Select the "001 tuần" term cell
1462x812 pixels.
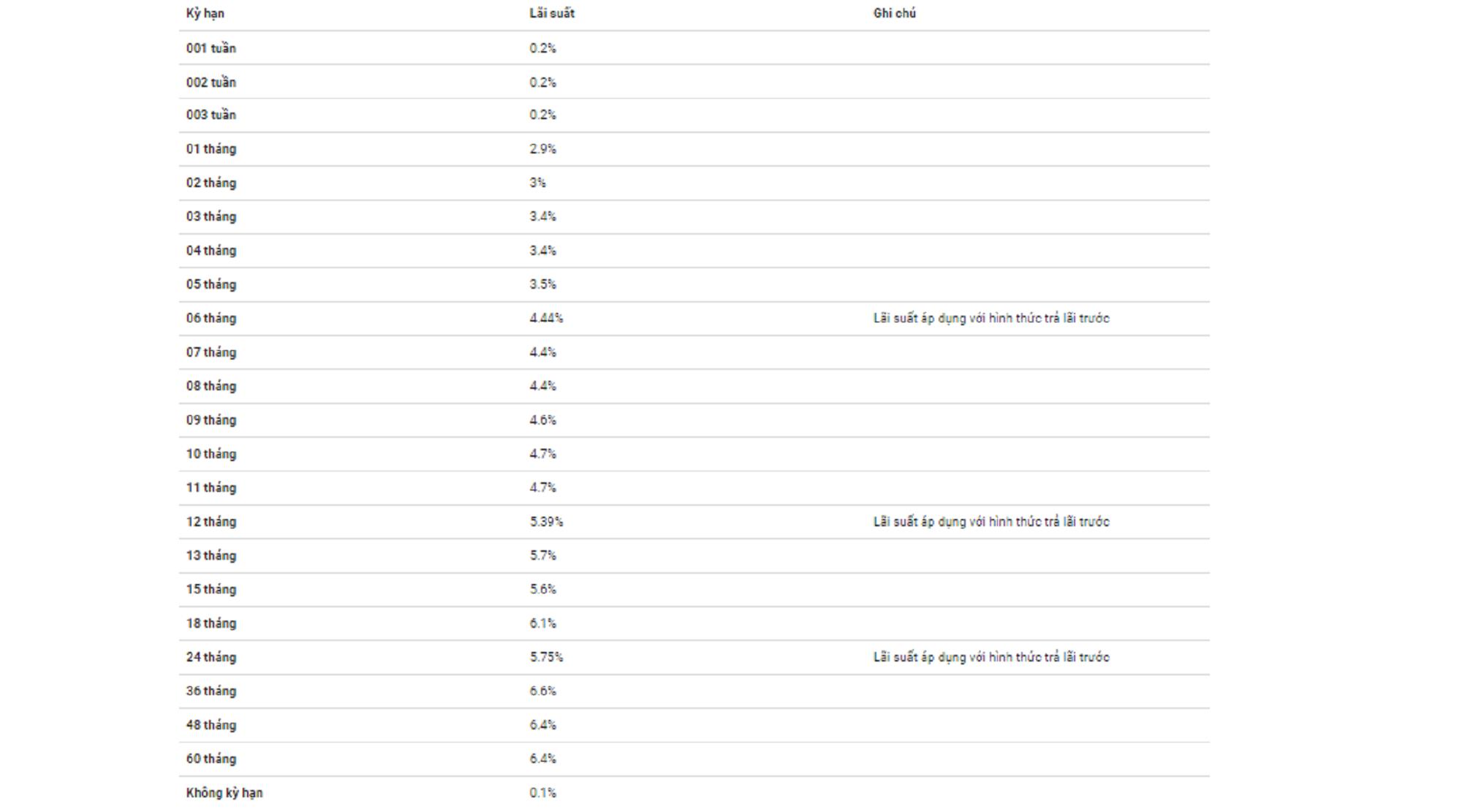click(211, 48)
